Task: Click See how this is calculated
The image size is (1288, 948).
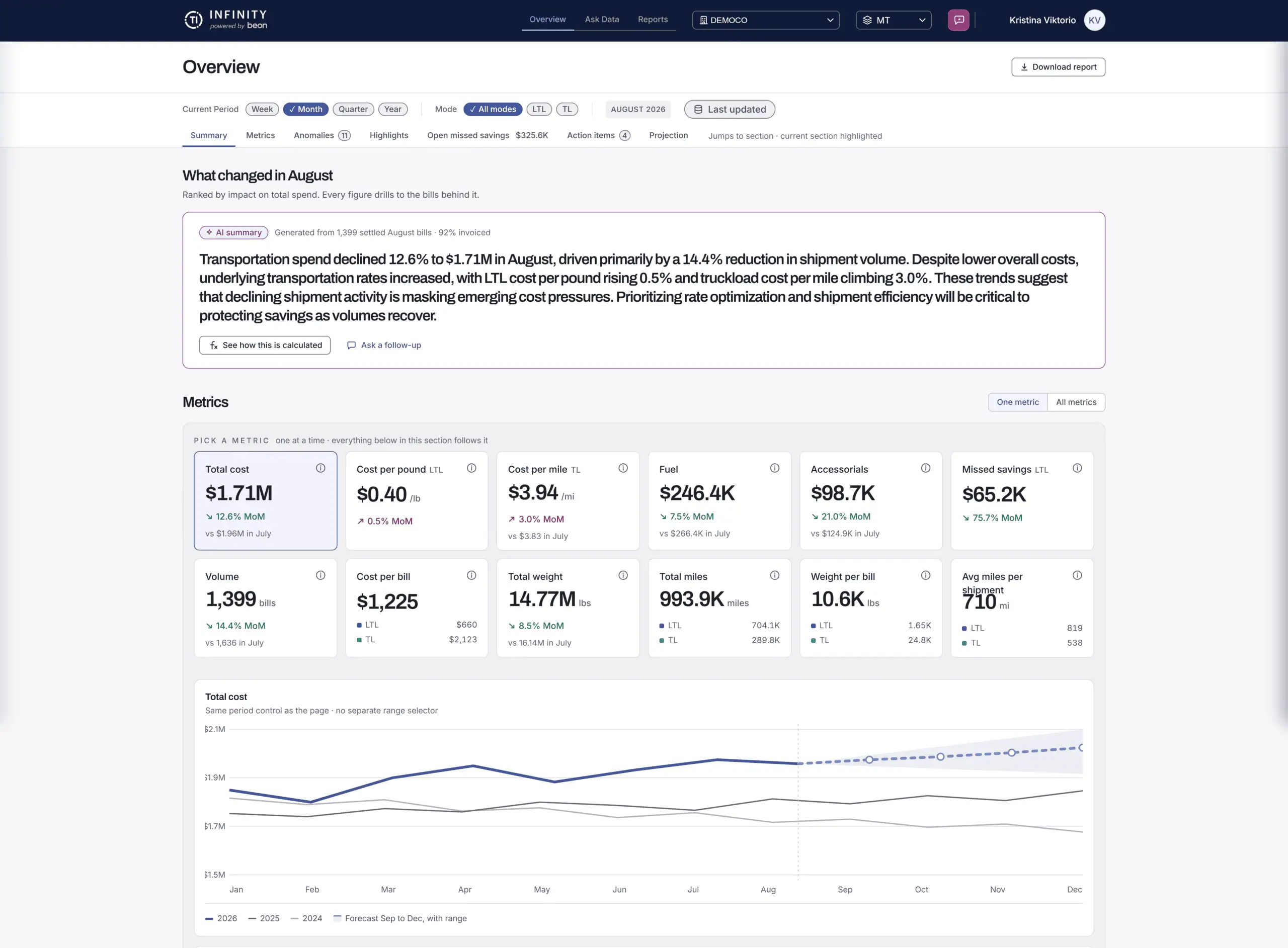Action: (x=265, y=346)
